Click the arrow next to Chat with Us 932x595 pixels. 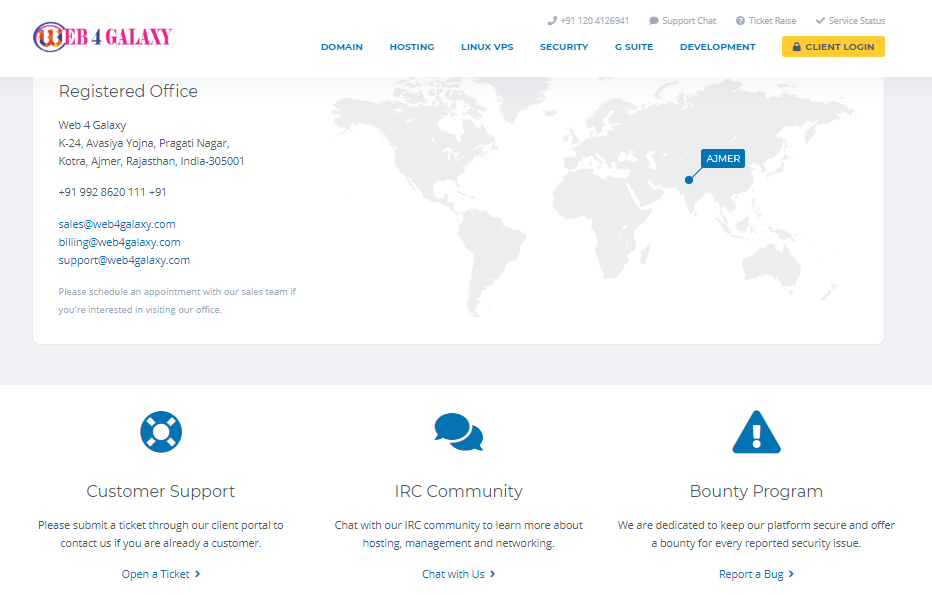click(x=493, y=574)
